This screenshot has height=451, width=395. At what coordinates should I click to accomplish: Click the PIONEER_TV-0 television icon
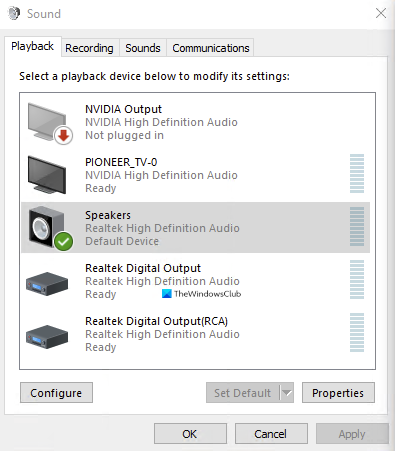coord(47,175)
